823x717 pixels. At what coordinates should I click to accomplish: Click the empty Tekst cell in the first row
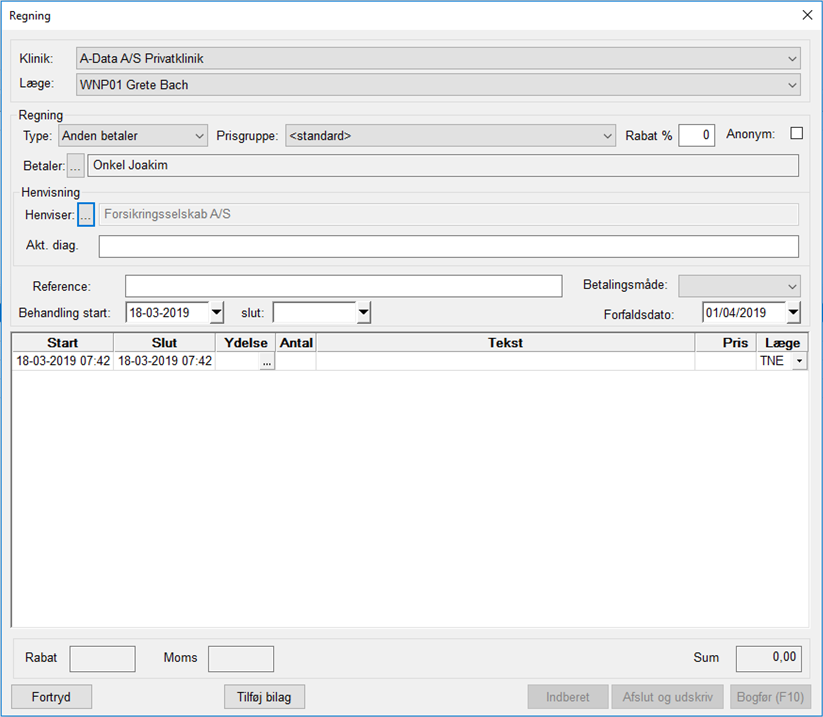(505, 361)
